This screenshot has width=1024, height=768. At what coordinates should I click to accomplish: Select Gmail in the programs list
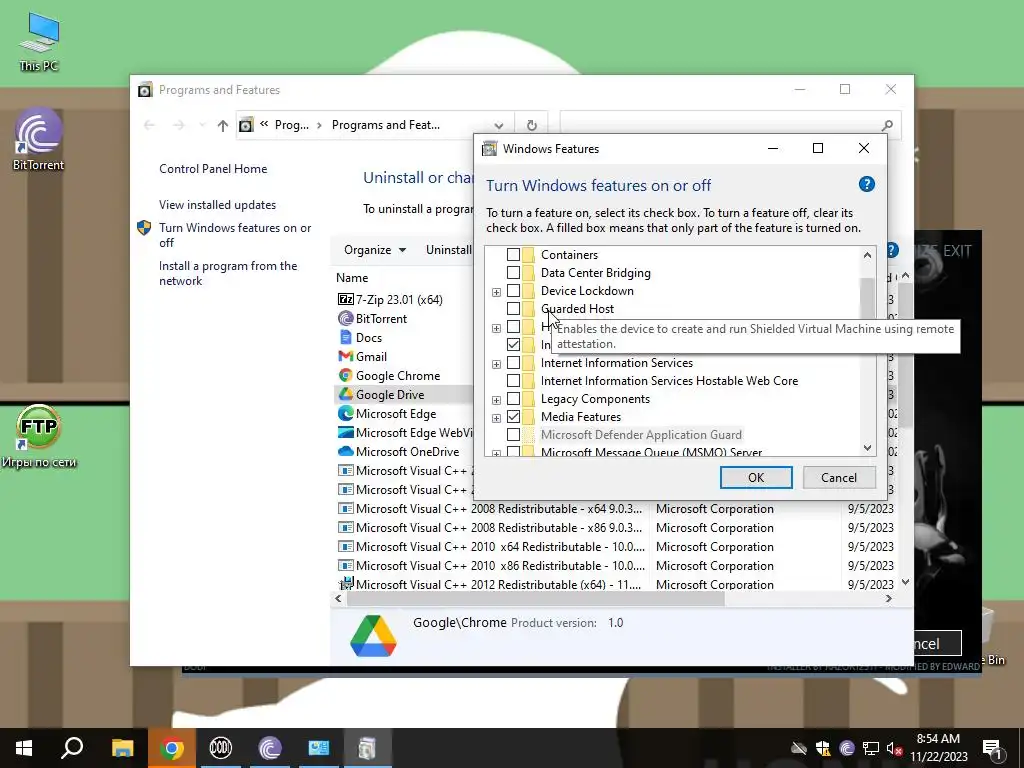pyautogui.click(x=371, y=357)
